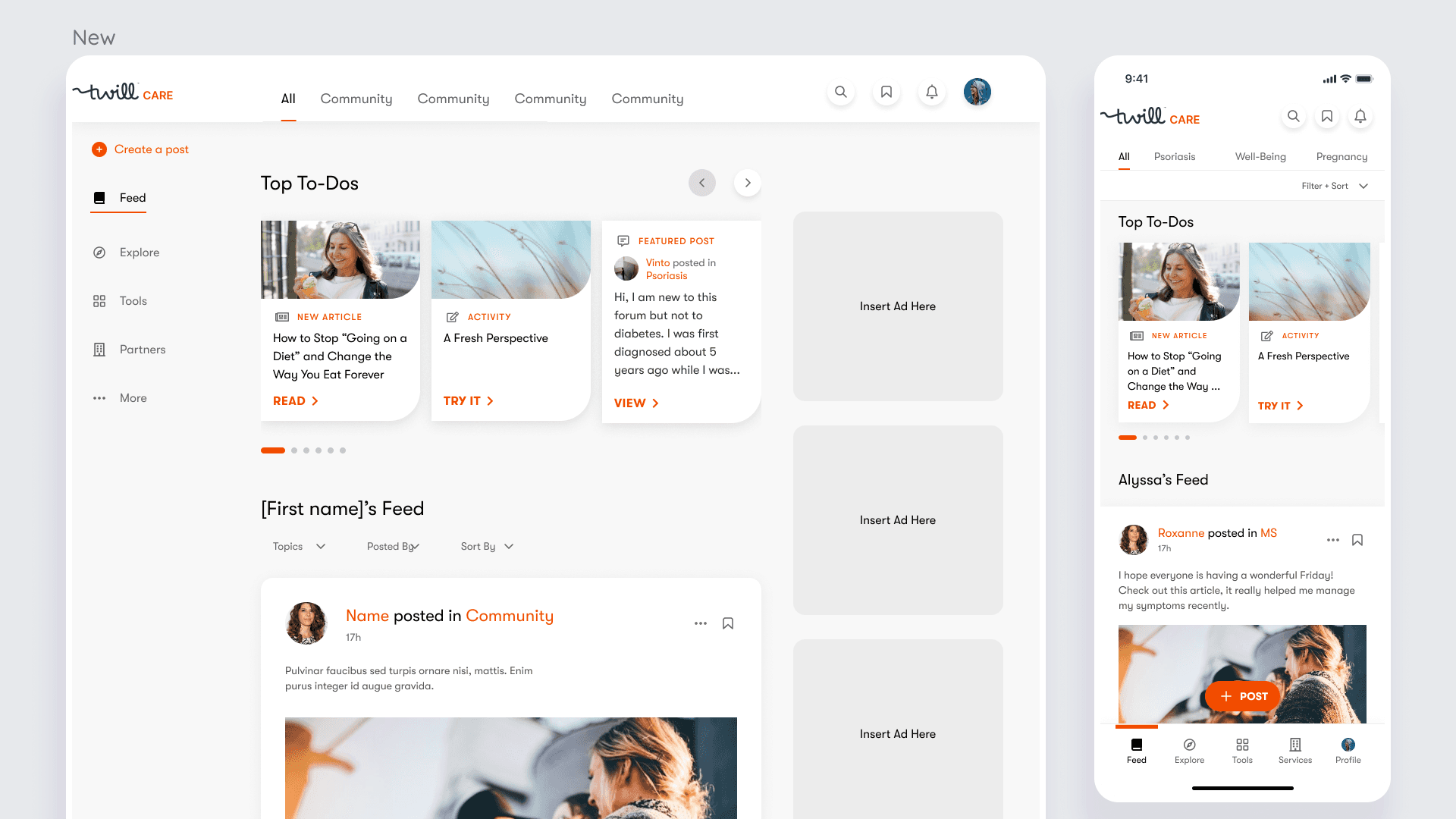Switch to the Psoriasis tab on mobile
Screen dimensions: 1456x819
[1174, 156]
